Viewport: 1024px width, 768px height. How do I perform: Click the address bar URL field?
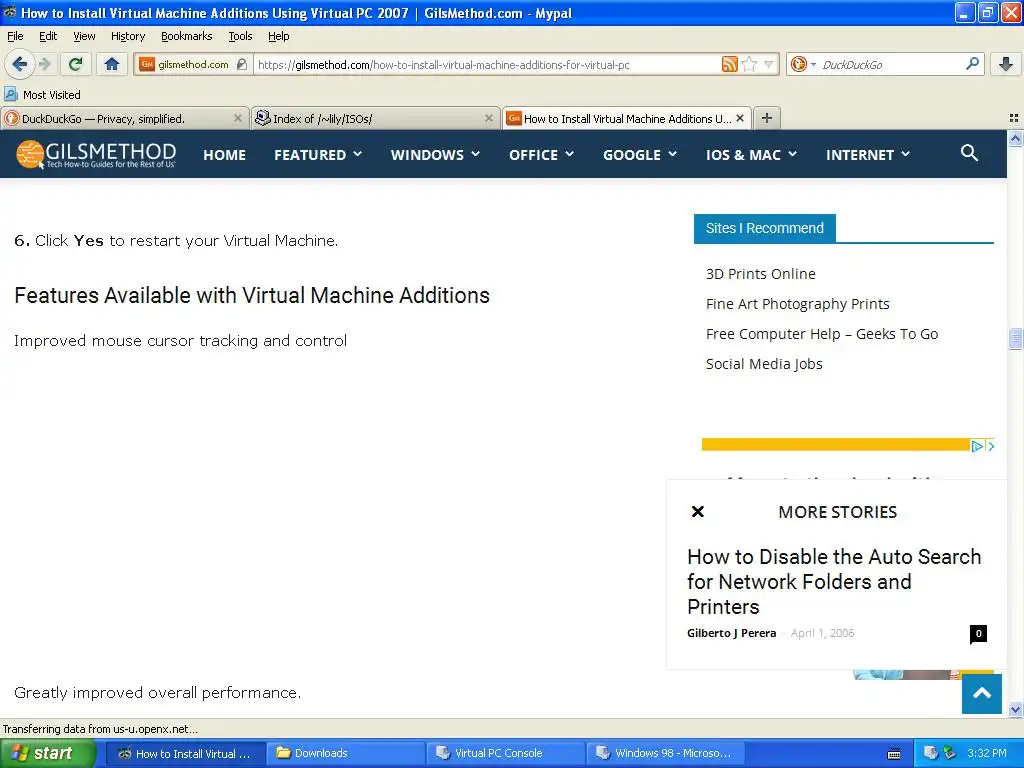click(x=487, y=65)
